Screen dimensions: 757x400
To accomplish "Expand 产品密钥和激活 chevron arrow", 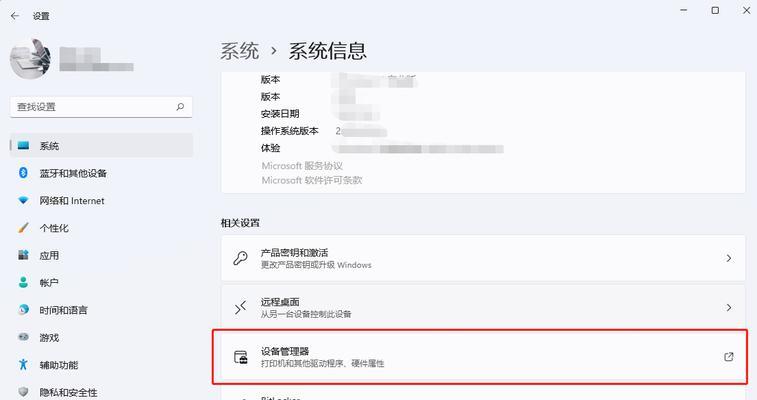I will (x=729, y=258).
